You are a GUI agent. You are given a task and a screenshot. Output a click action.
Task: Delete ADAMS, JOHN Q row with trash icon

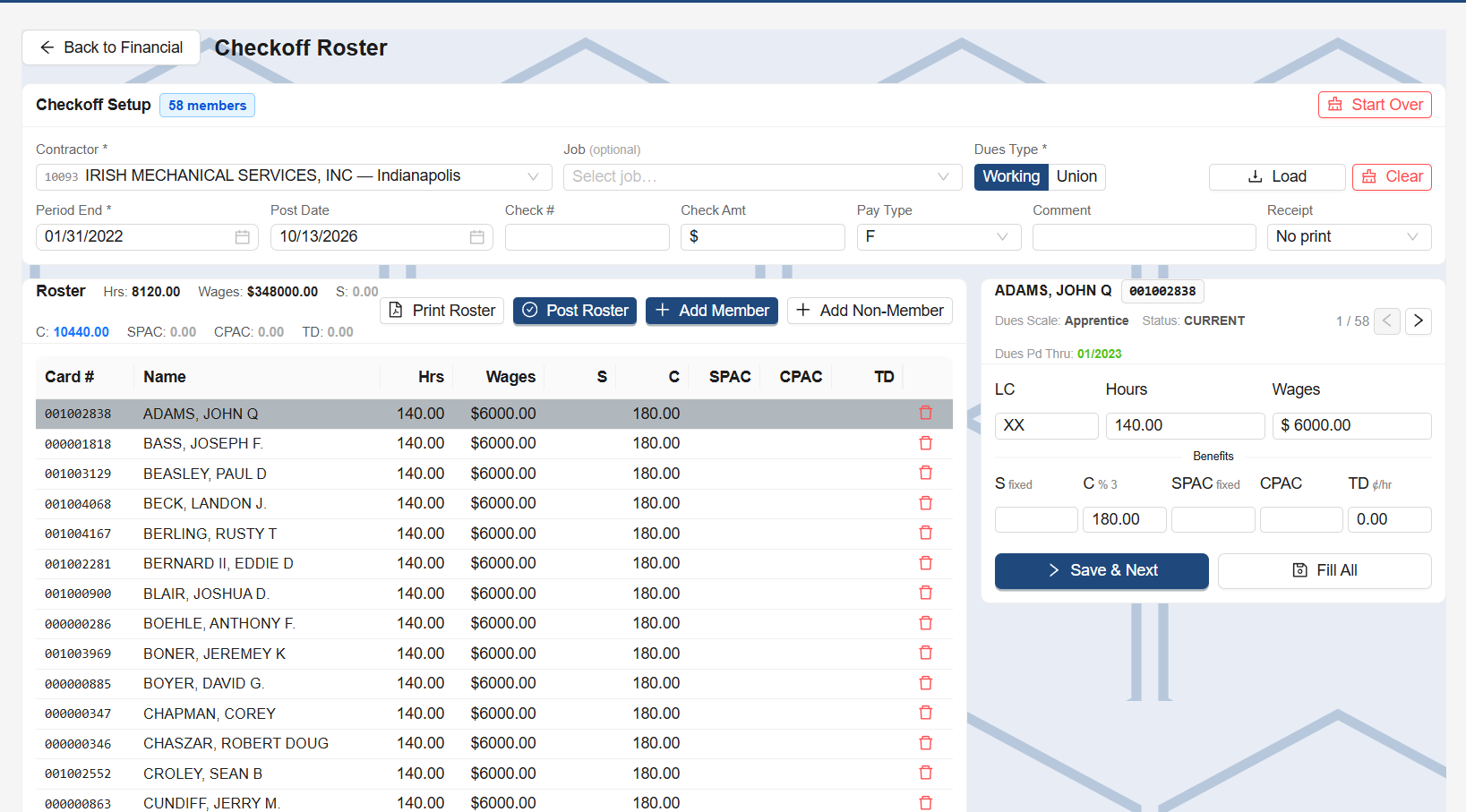click(x=926, y=413)
